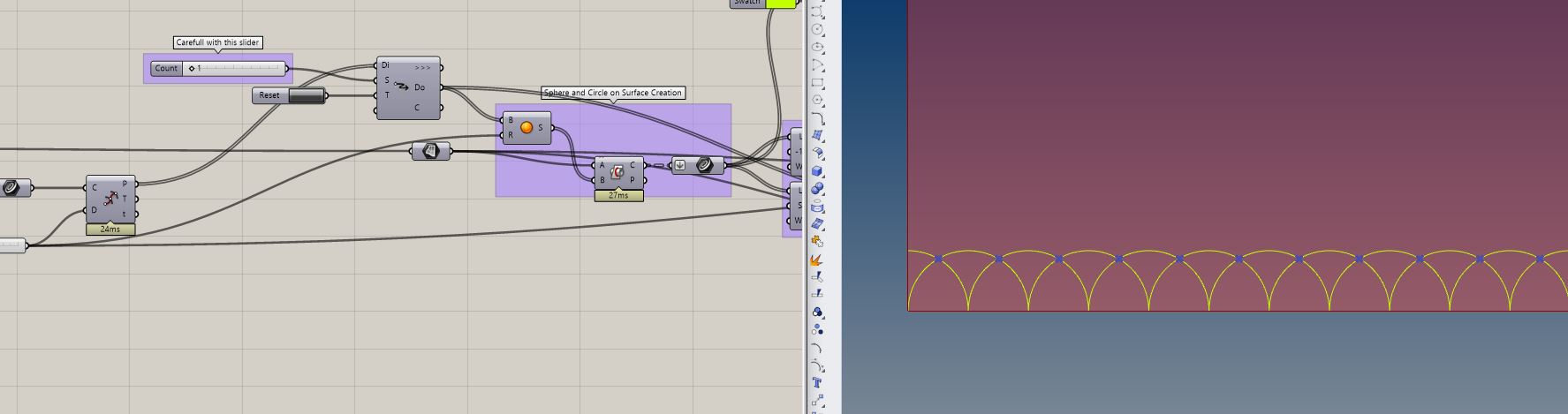The width and height of the screenshot is (1568, 414).
Task: Select the Split tool
Action: coord(817,294)
